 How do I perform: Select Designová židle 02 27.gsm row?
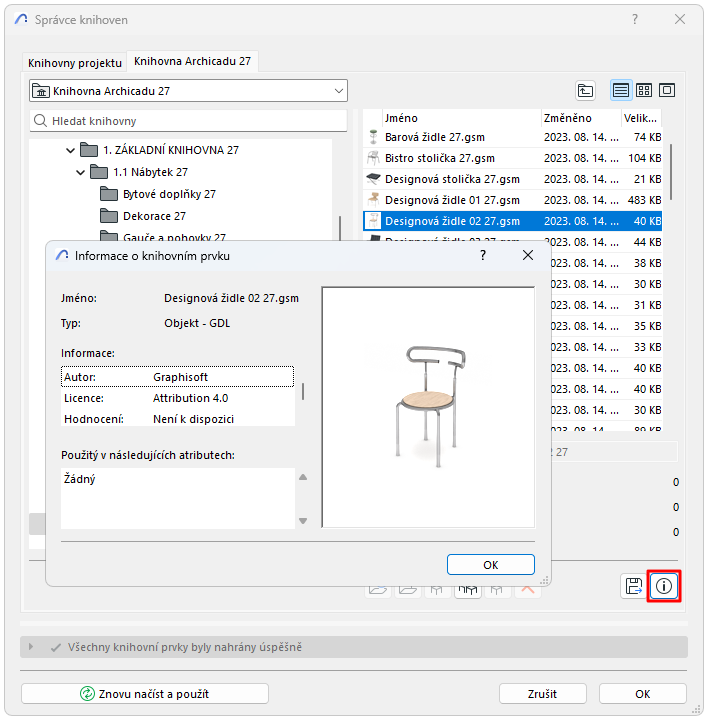[x=512, y=221]
